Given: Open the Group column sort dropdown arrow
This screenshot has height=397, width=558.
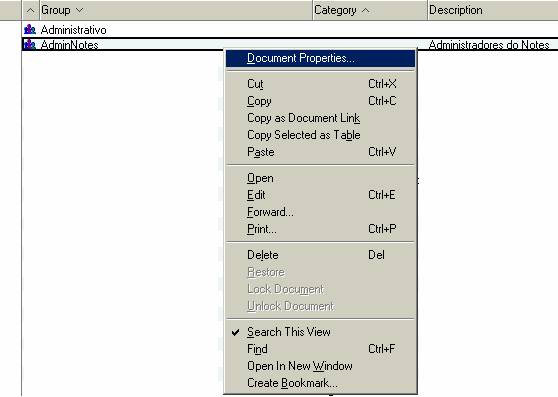Looking at the screenshot, I should pyautogui.click(x=79, y=11).
